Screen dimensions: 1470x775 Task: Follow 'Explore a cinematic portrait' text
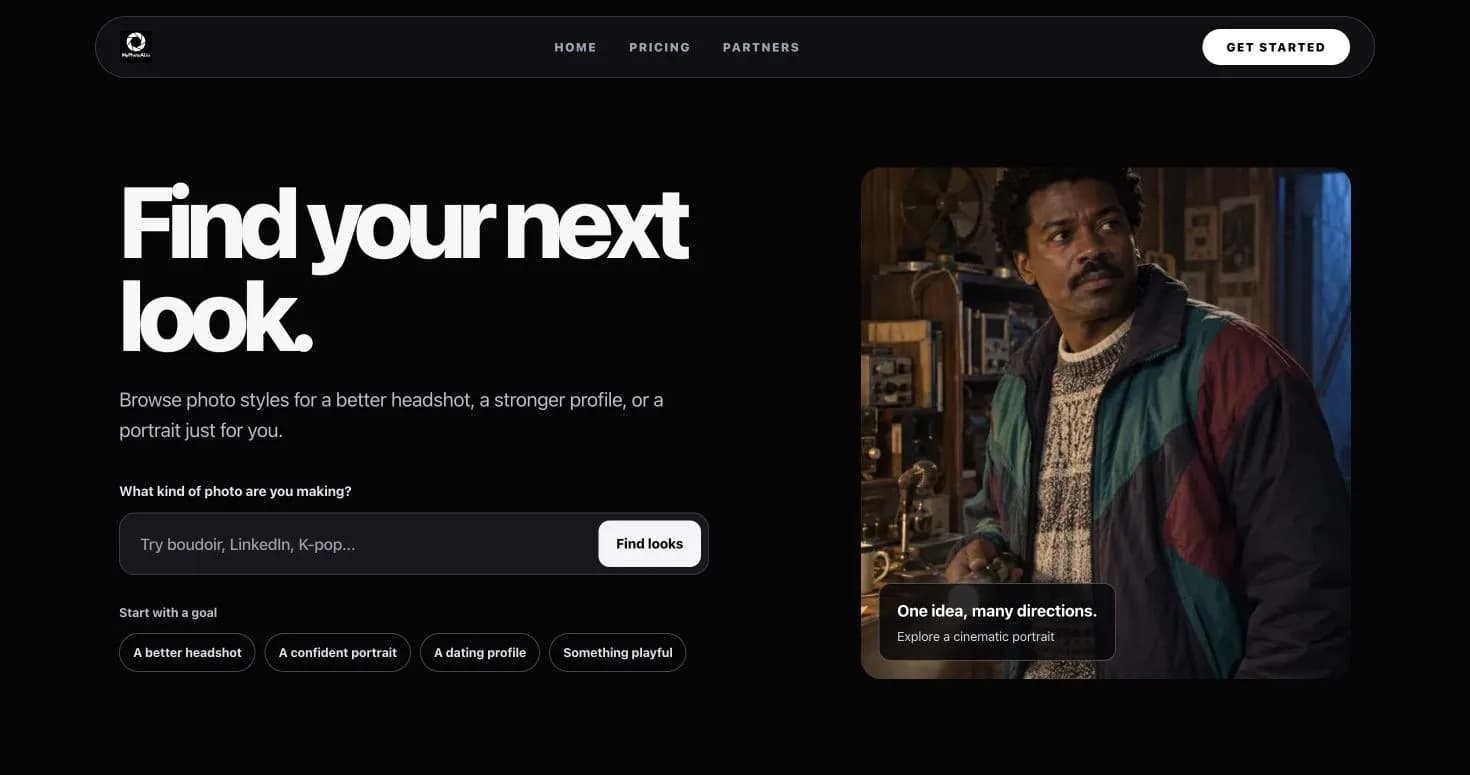click(x=975, y=637)
